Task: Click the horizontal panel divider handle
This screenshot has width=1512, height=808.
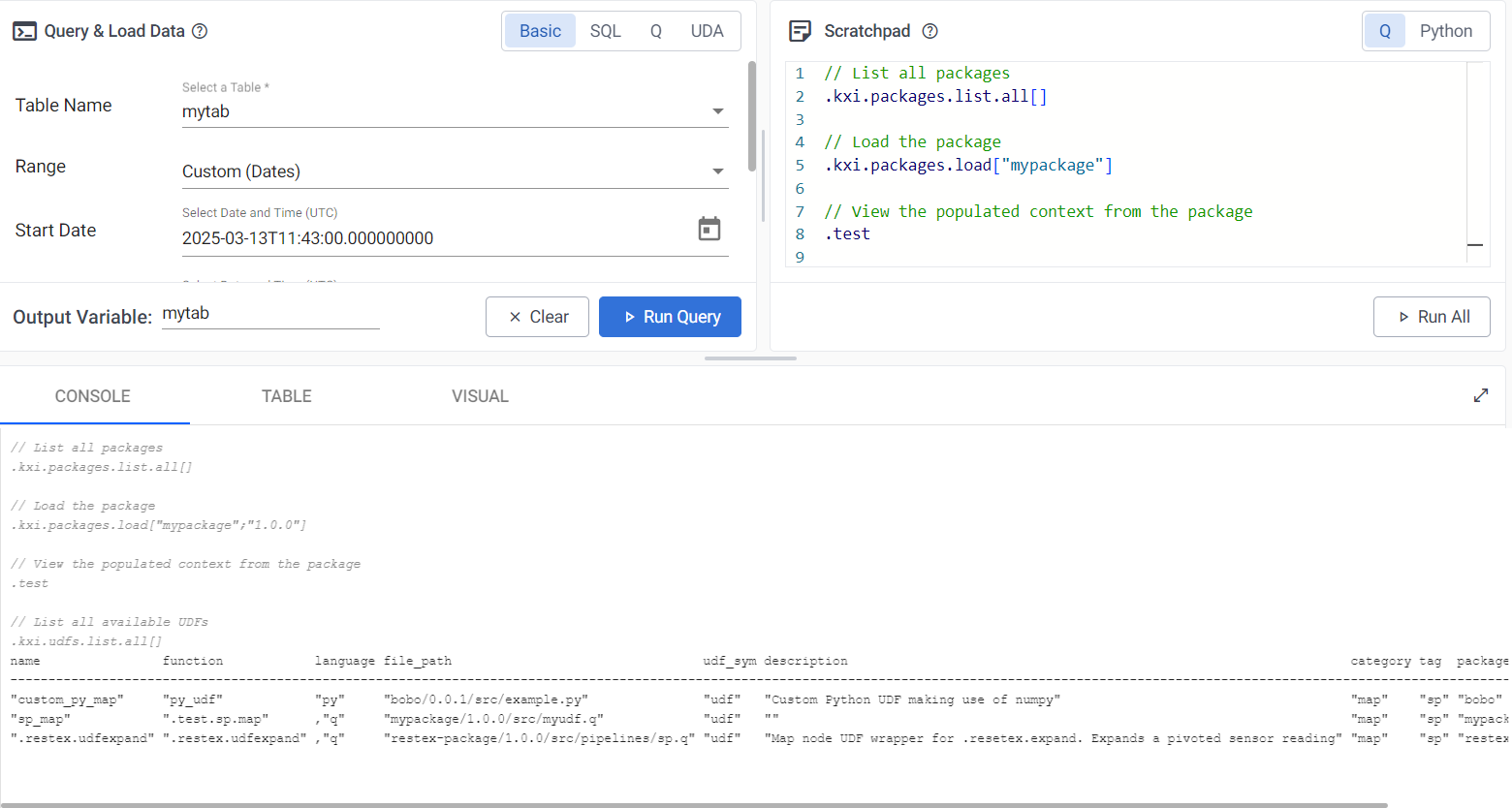Action: [750, 358]
